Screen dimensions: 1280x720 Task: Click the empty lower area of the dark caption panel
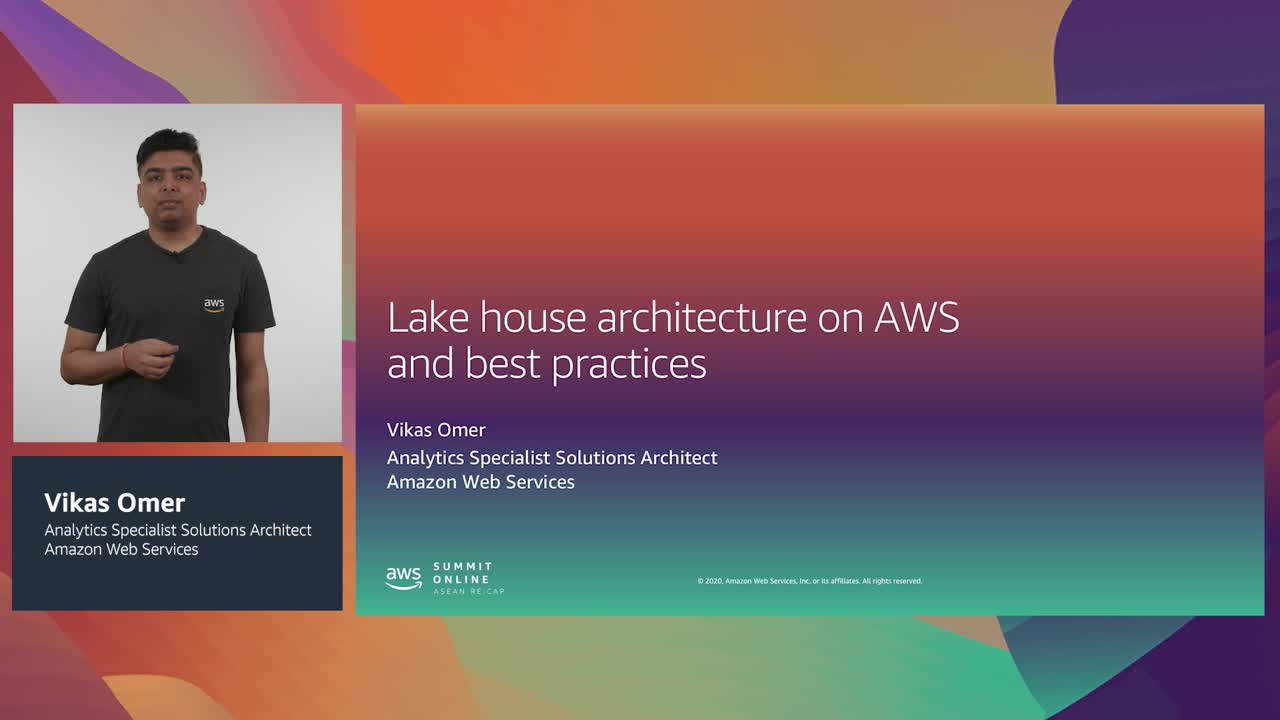pyautogui.click(x=177, y=586)
